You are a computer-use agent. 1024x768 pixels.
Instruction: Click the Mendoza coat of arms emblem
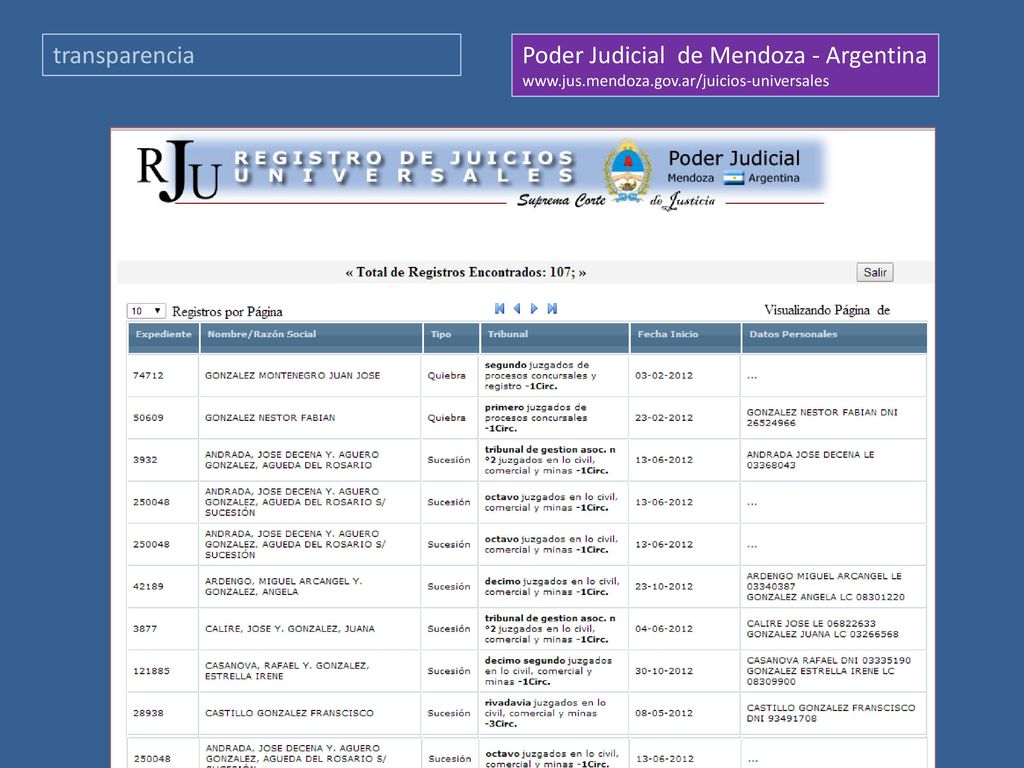[x=627, y=171]
